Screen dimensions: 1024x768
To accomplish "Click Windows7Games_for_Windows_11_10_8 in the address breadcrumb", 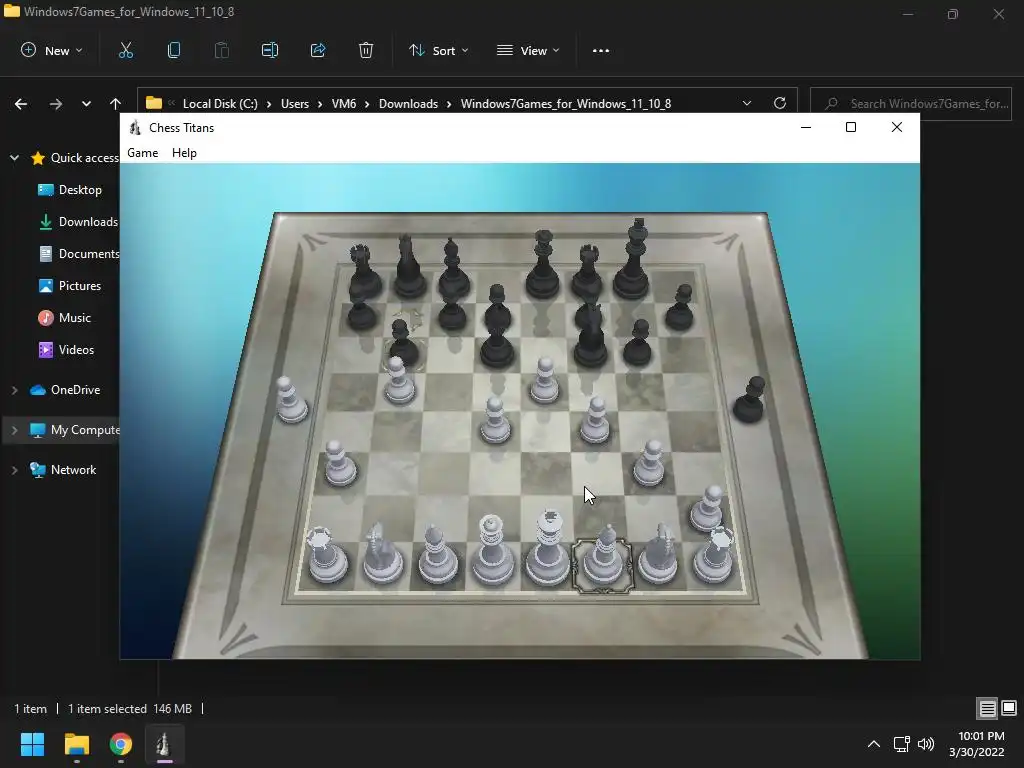I will [x=566, y=103].
